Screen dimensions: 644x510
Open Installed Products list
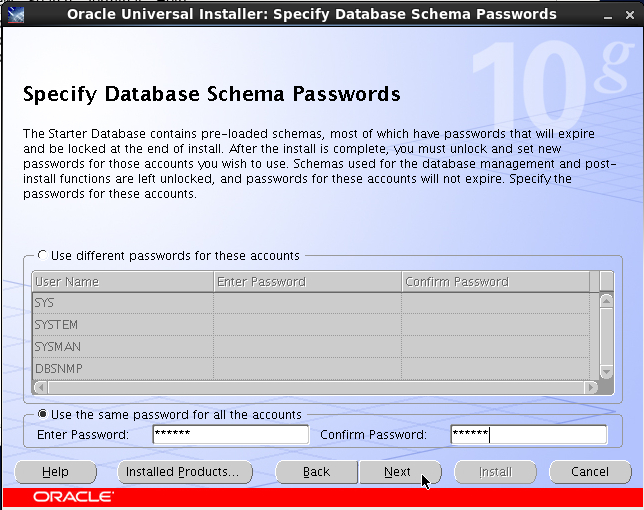click(x=184, y=472)
